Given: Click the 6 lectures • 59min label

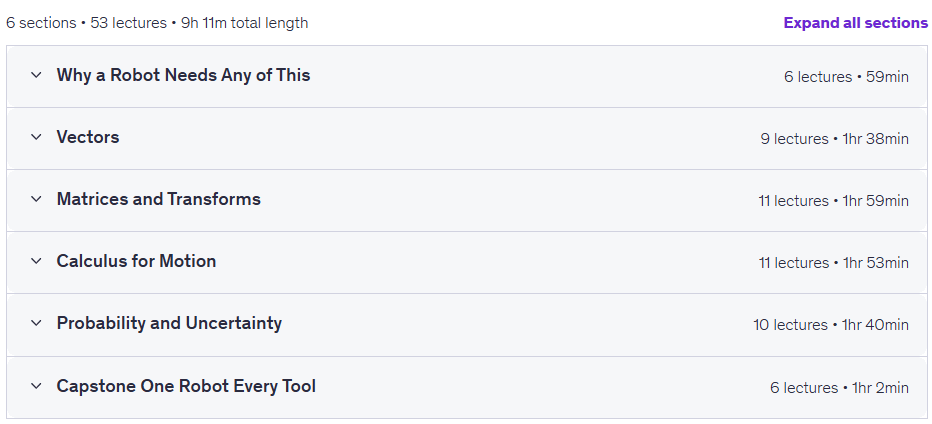Looking at the screenshot, I should pos(846,77).
